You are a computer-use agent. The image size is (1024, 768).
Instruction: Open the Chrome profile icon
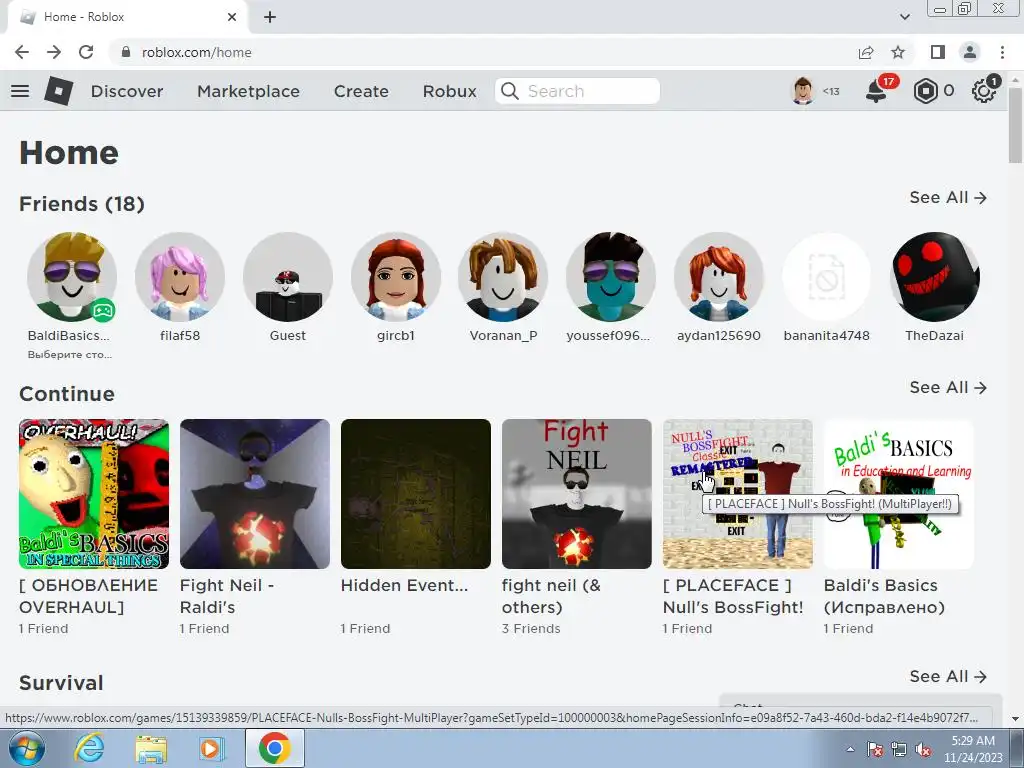click(x=970, y=52)
